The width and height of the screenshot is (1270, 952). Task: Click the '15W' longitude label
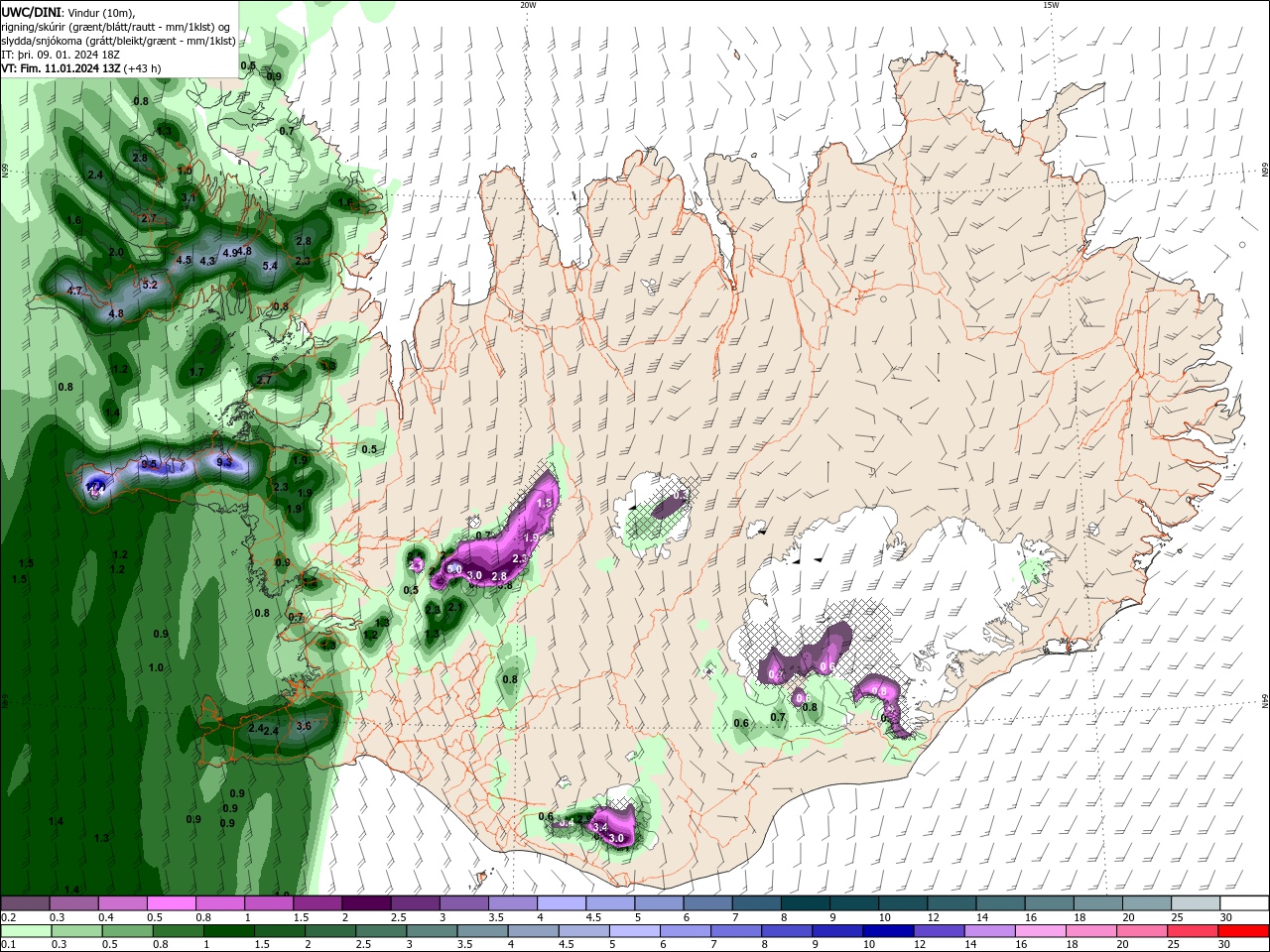click(x=1052, y=5)
